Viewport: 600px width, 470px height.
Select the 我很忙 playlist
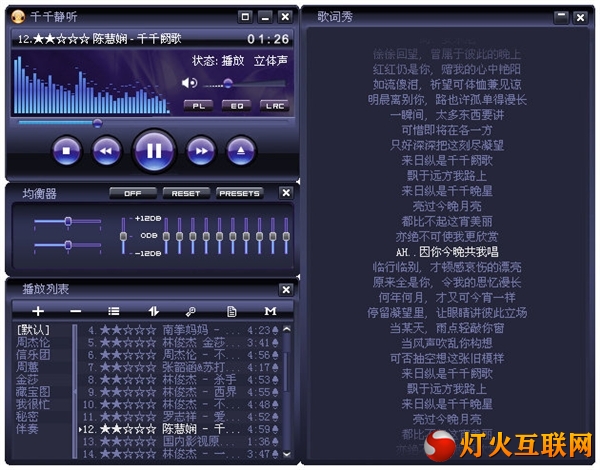[33, 404]
